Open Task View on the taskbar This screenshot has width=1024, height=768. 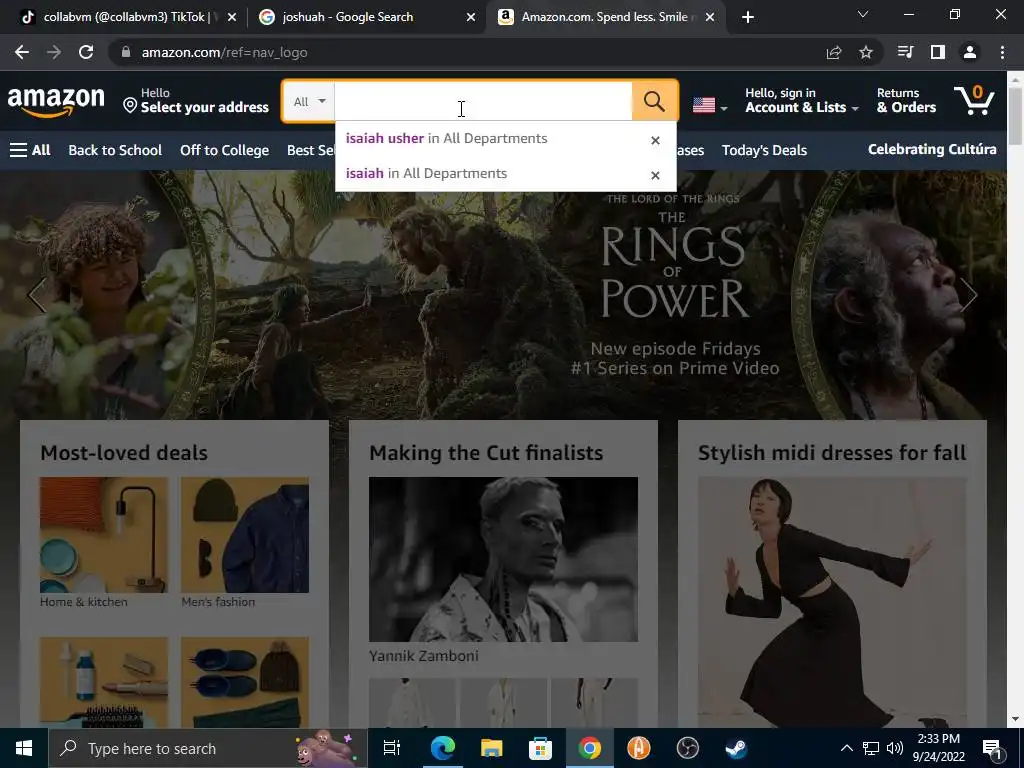pos(392,748)
